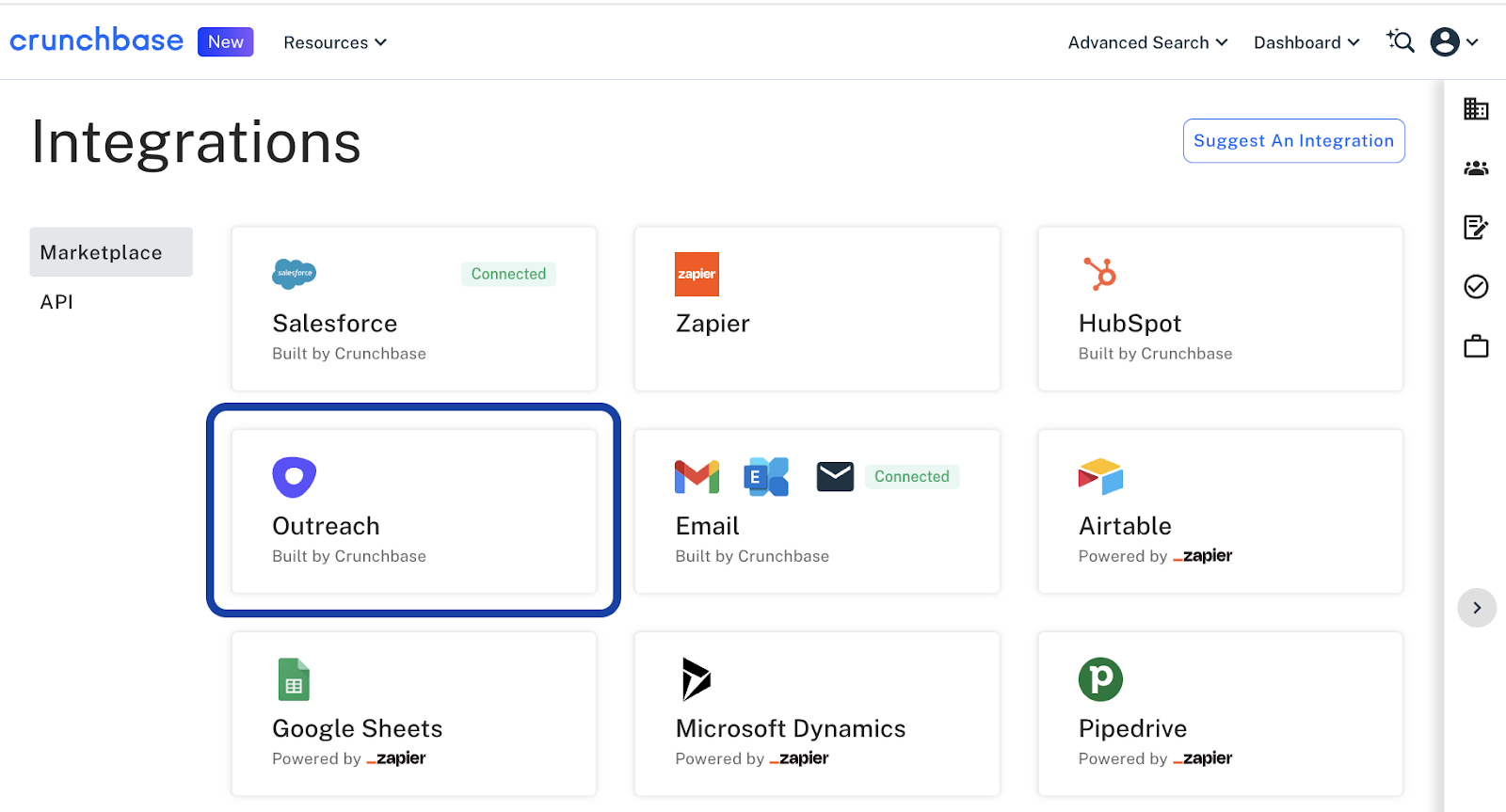Open the Airtable integration title

coord(1125,526)
